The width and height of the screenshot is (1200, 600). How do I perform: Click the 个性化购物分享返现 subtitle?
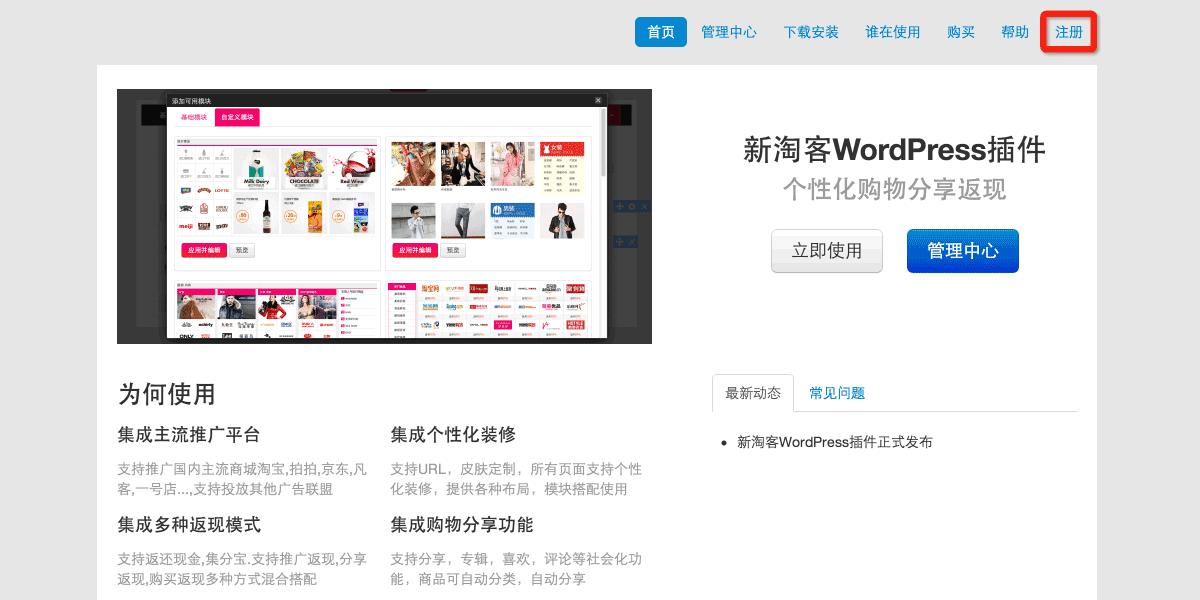[895, 189]
